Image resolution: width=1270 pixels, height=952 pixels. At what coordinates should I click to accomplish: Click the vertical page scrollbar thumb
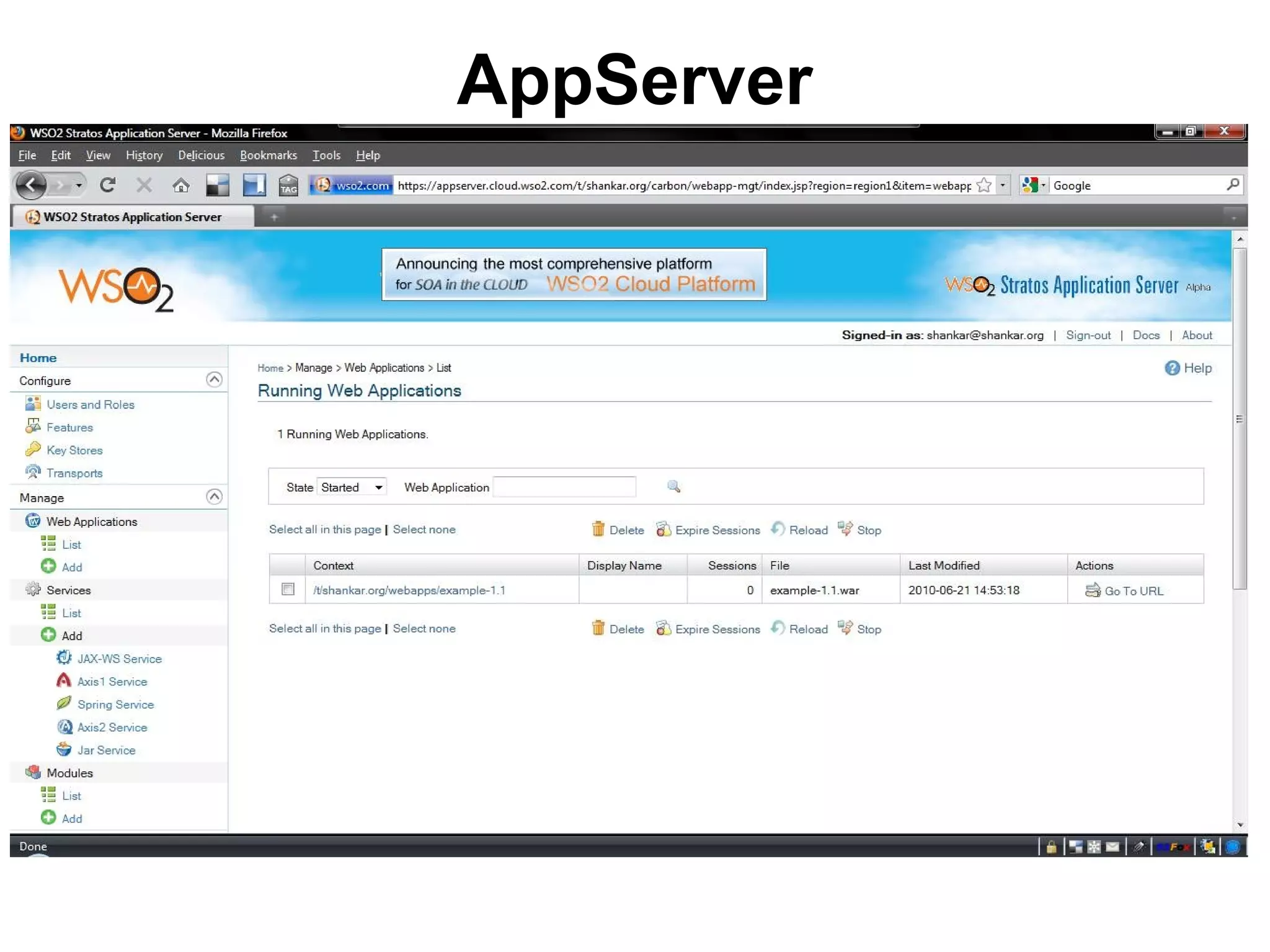click(x=1240, y=419)
